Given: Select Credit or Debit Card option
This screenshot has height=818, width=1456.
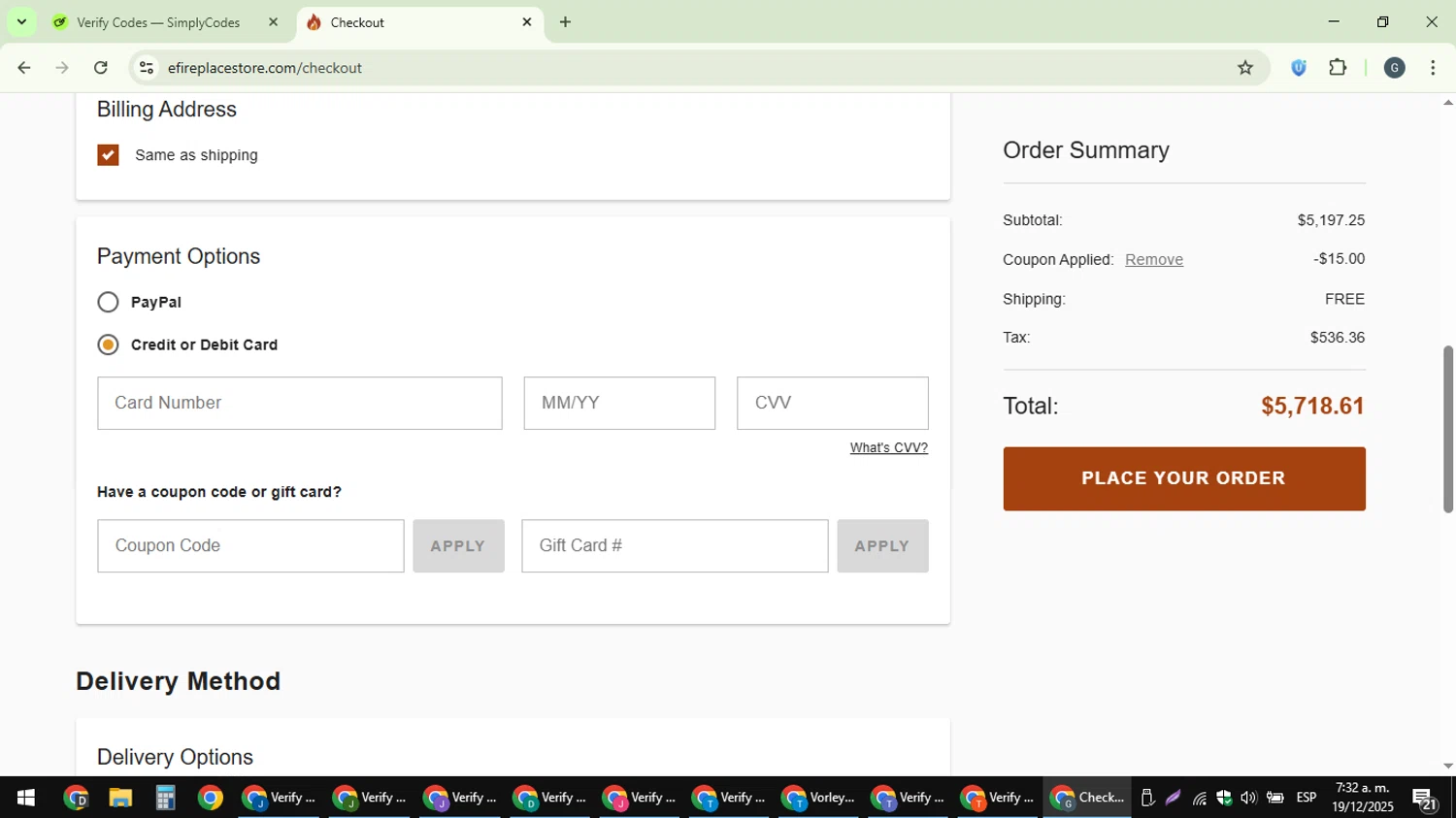Looking at the screenshot, I should (x=108, y=344).
